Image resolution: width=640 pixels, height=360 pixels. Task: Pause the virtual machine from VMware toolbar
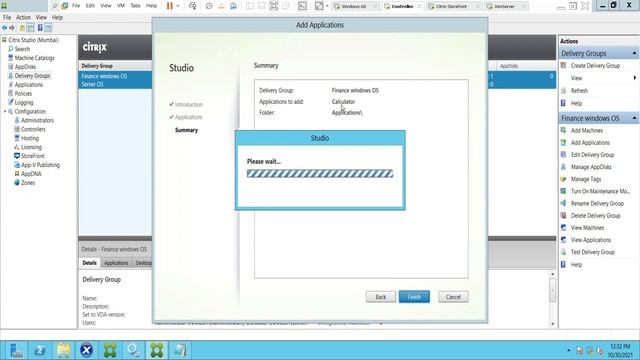pos(170,6)
